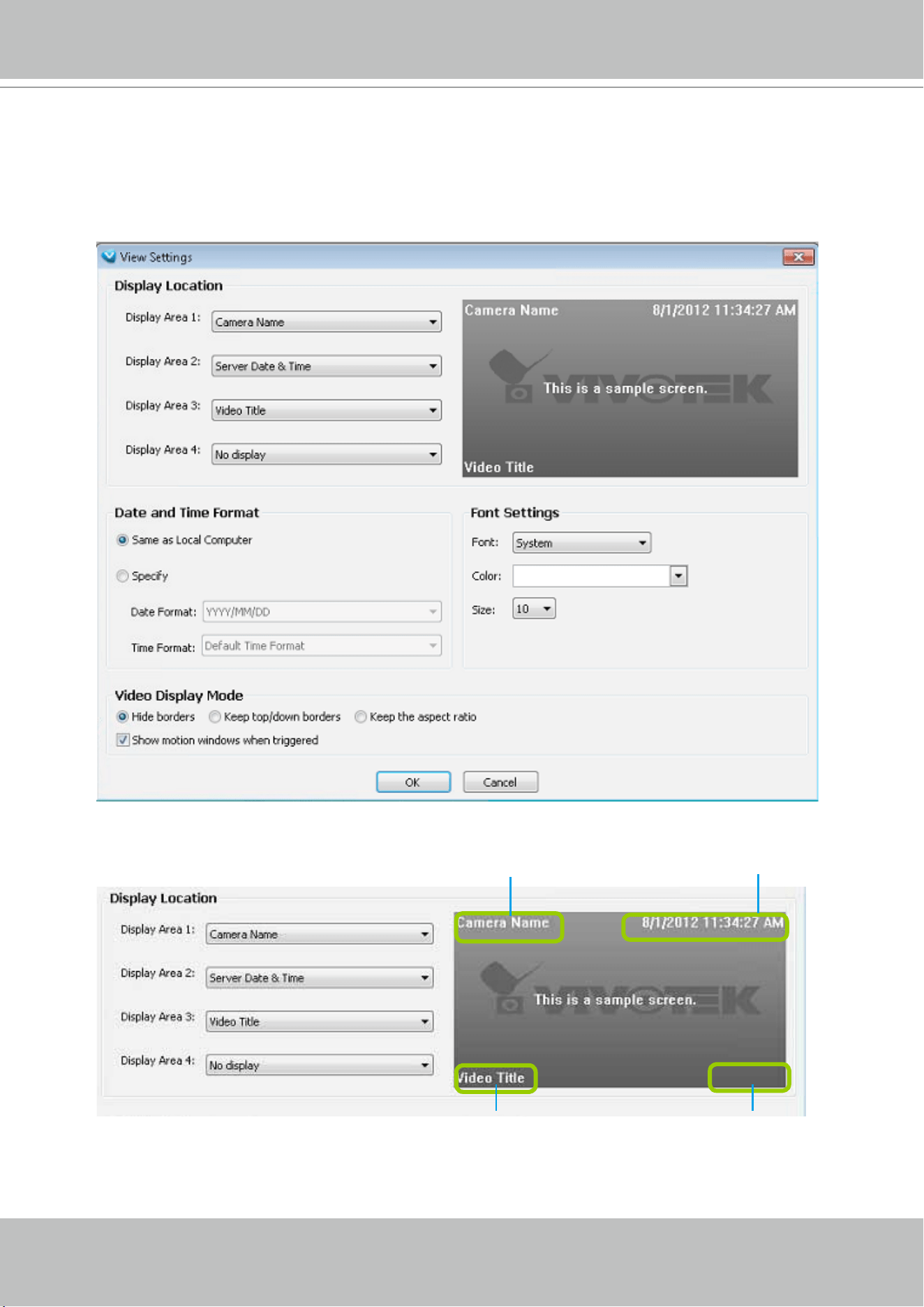Open the Time Format dropdown
The image size is (924, 1307).
point(322,646)
